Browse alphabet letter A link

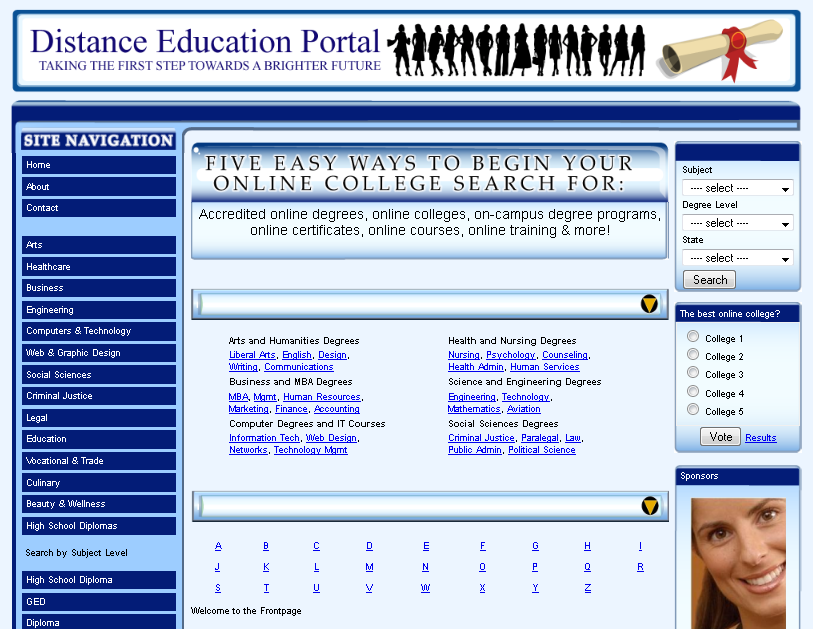pyautogui.click(x=218, y=546)
